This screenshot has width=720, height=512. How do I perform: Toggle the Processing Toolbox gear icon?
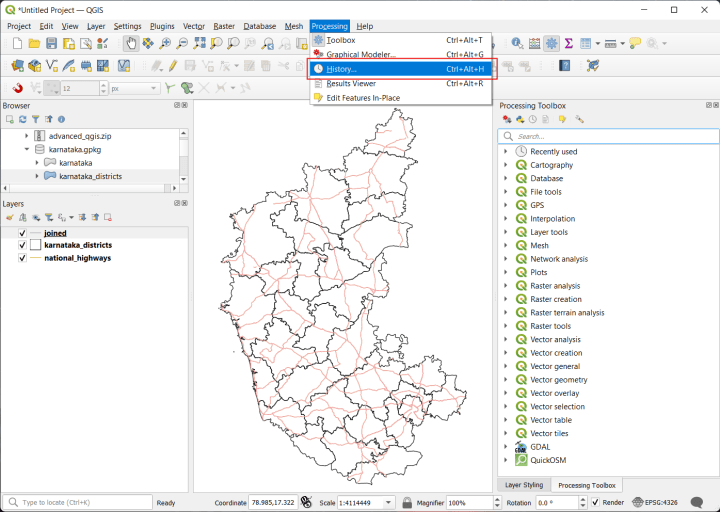(x=551, y=43)
